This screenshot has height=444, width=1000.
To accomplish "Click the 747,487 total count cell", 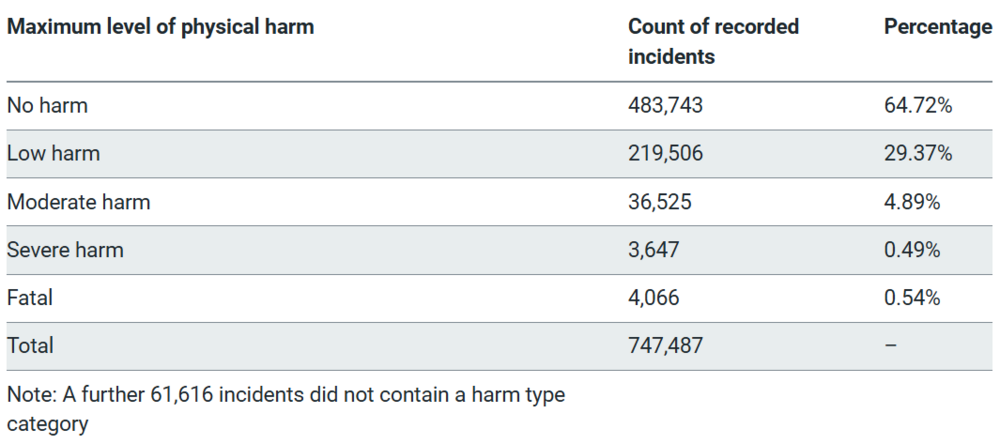I will (665, 345).
